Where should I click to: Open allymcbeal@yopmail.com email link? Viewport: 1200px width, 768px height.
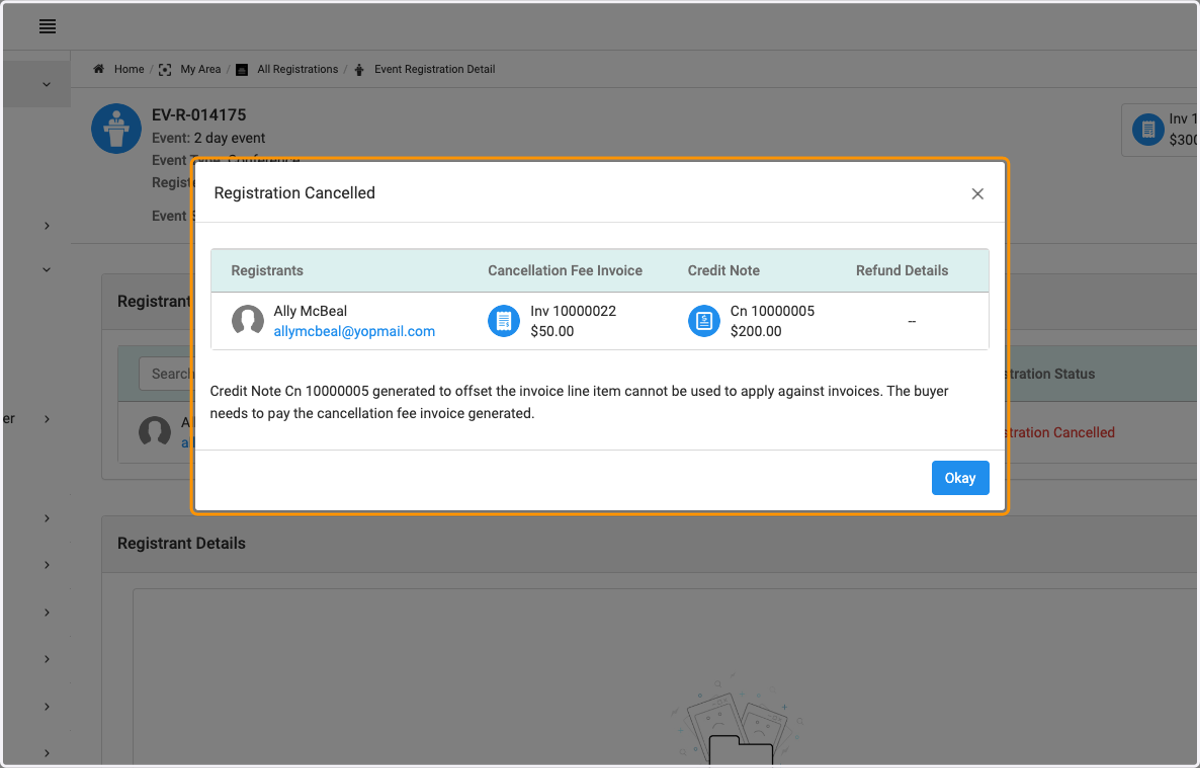coord(354,331)
